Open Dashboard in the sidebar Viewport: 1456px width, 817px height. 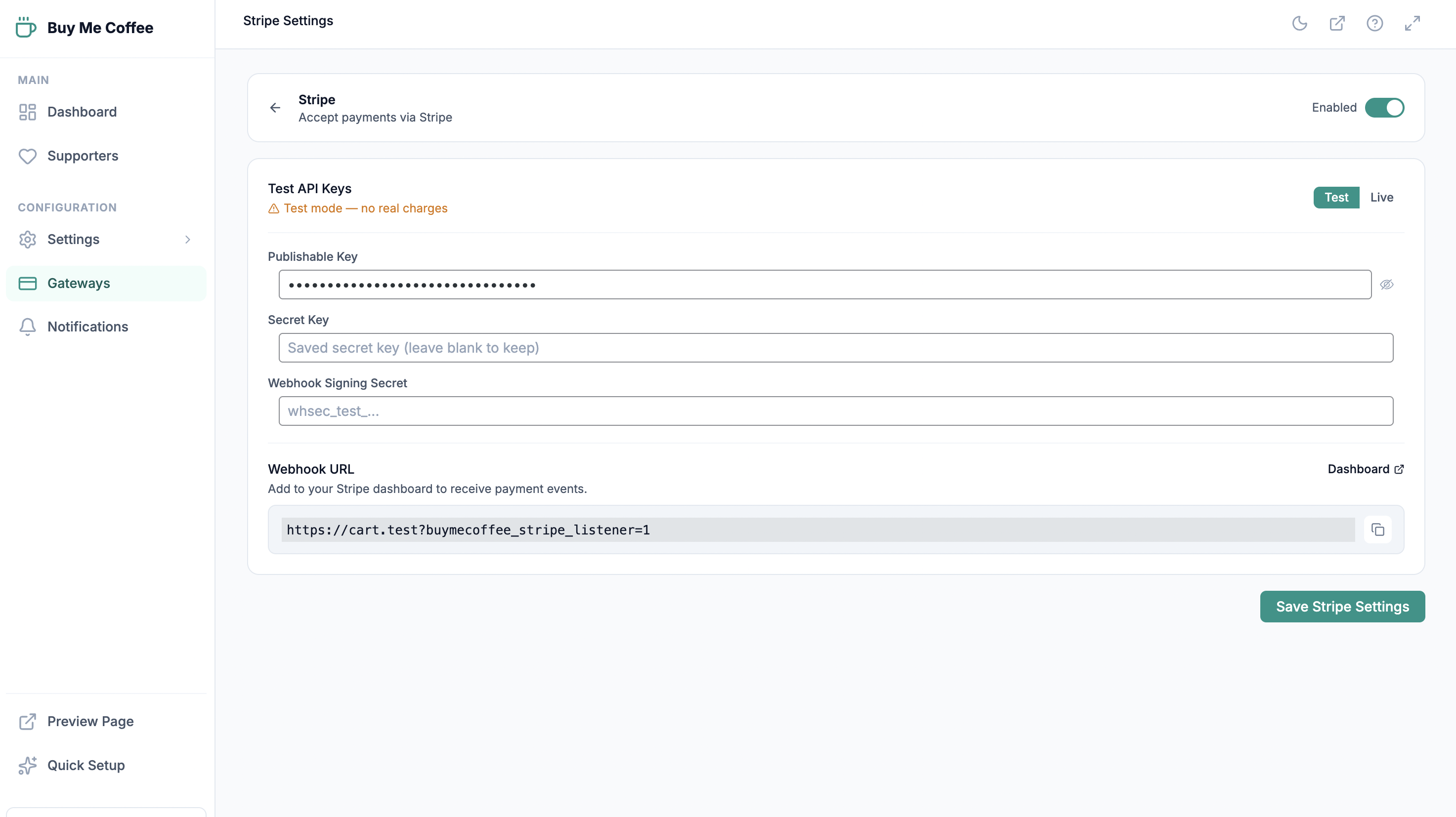(106, 112)
